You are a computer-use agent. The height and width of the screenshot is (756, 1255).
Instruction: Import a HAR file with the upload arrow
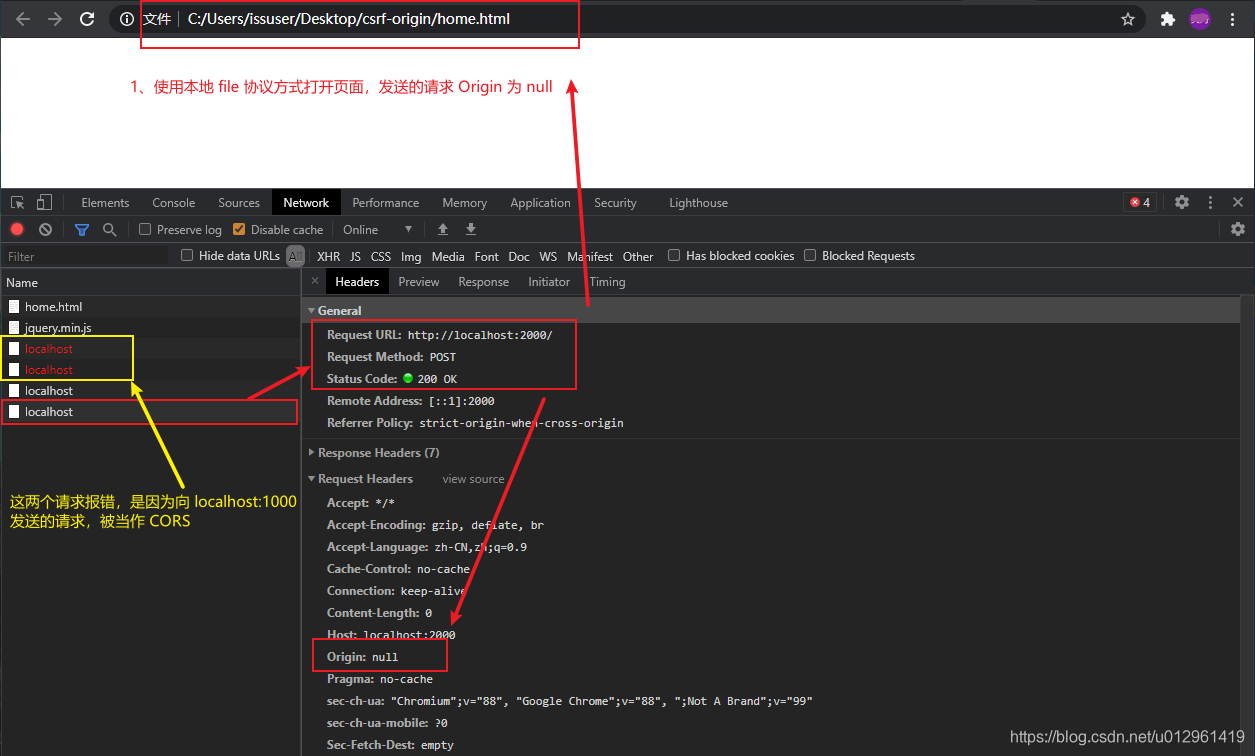click(443, 229)
